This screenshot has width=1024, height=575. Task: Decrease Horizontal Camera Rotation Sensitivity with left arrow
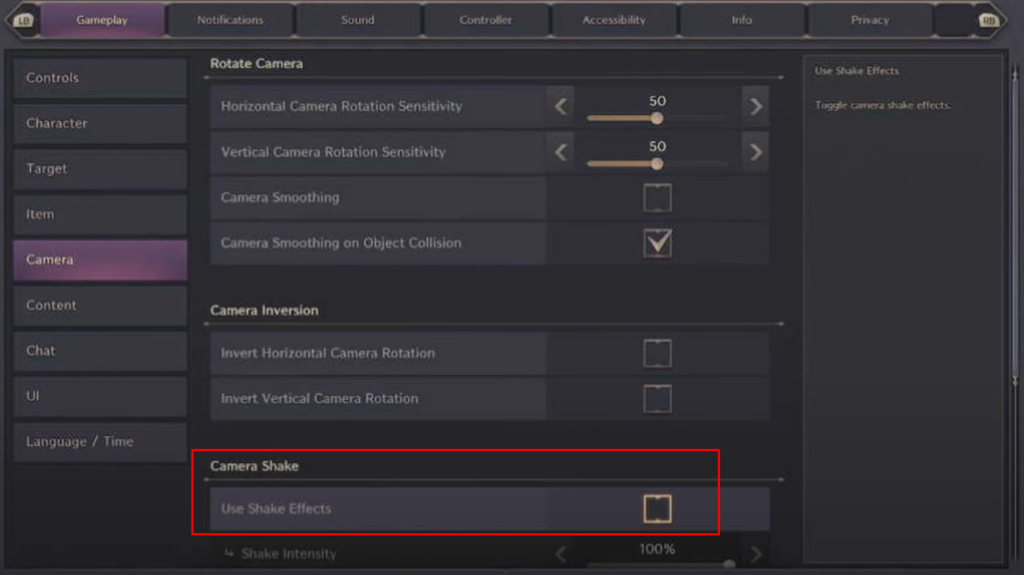point(561,106)
